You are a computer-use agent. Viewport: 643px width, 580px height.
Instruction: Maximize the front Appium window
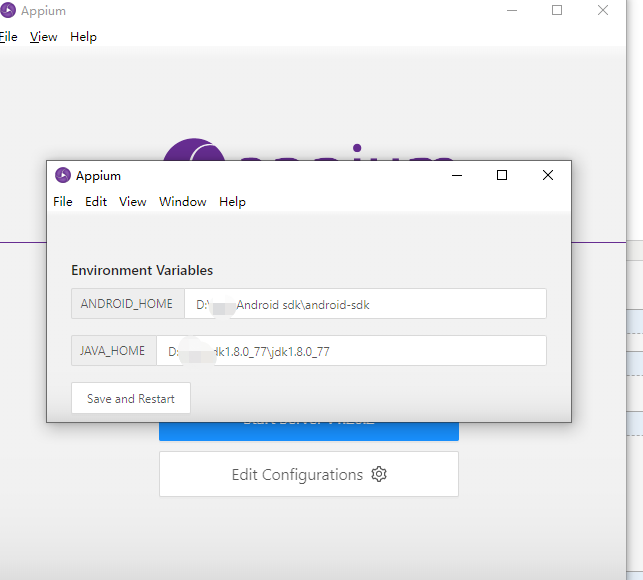(x=502, y=175)
